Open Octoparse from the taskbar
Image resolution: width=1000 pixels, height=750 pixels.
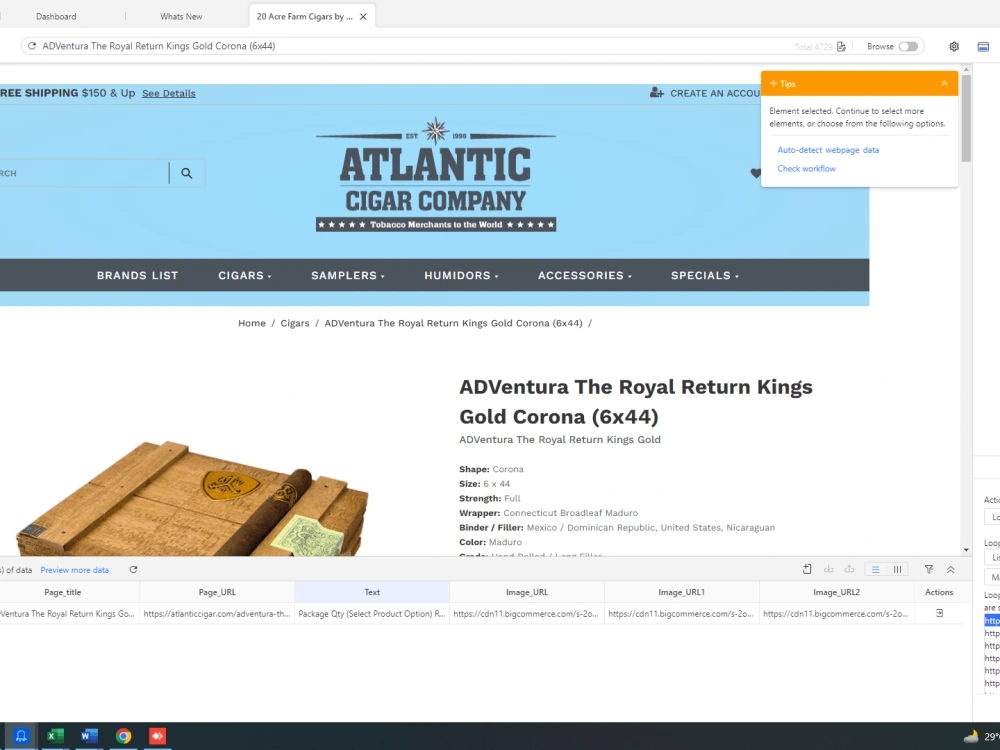click(x=21, y=736)
